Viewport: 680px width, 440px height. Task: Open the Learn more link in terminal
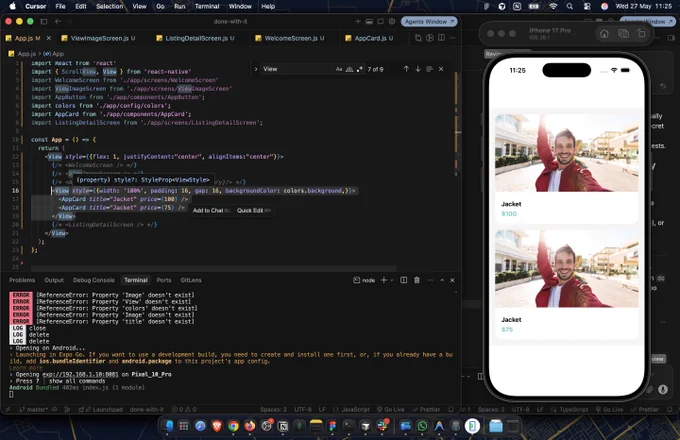pyautogui.click(x=26, y=368)
